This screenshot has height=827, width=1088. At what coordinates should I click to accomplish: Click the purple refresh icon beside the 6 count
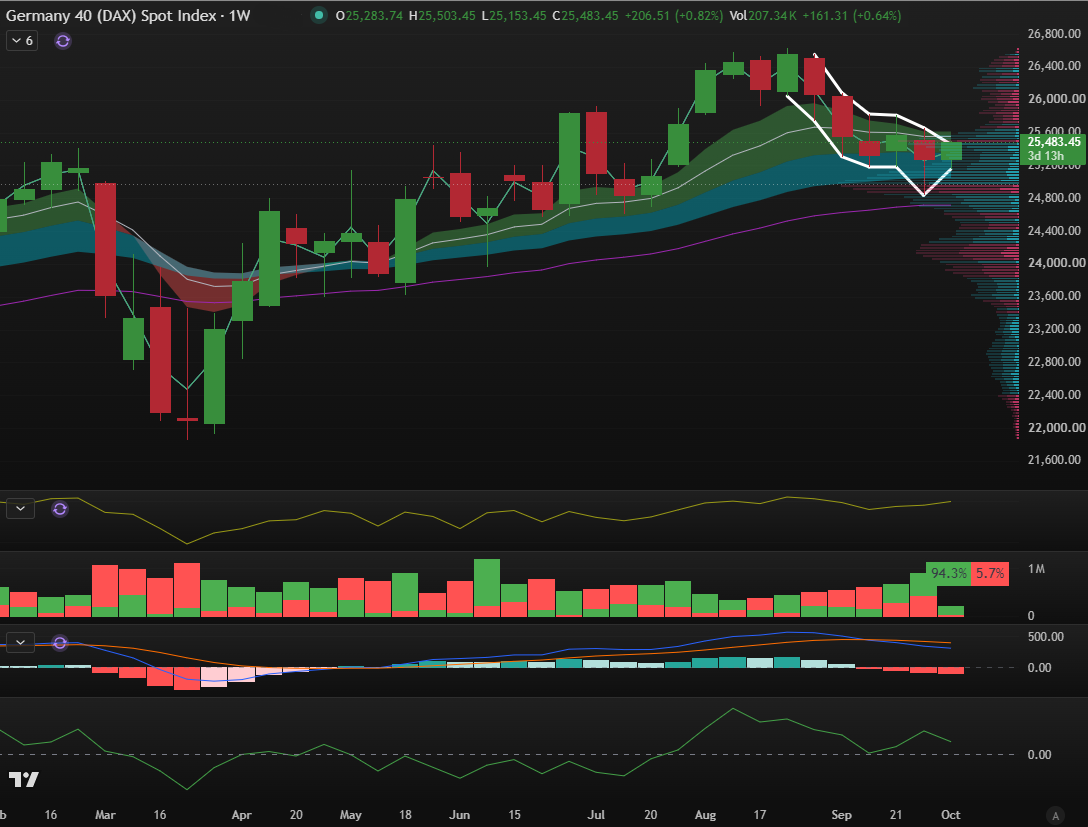tap(62, 41)
